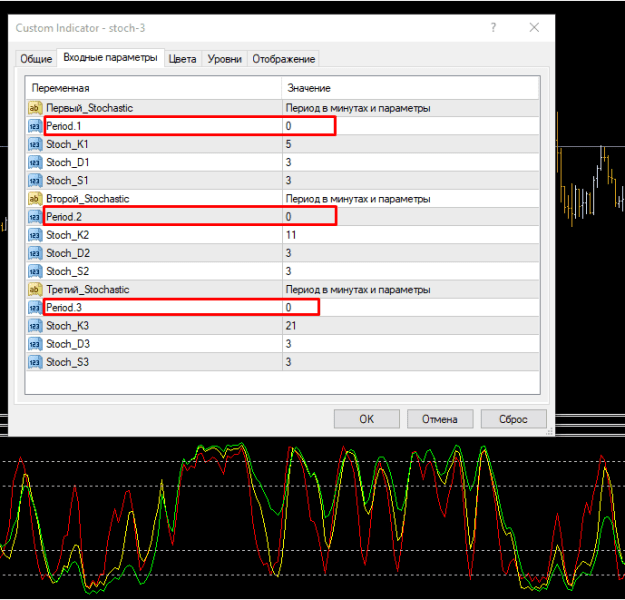Click the Отмена button
The height and width of the screenshot is (600, 625).
coord(440,419)
